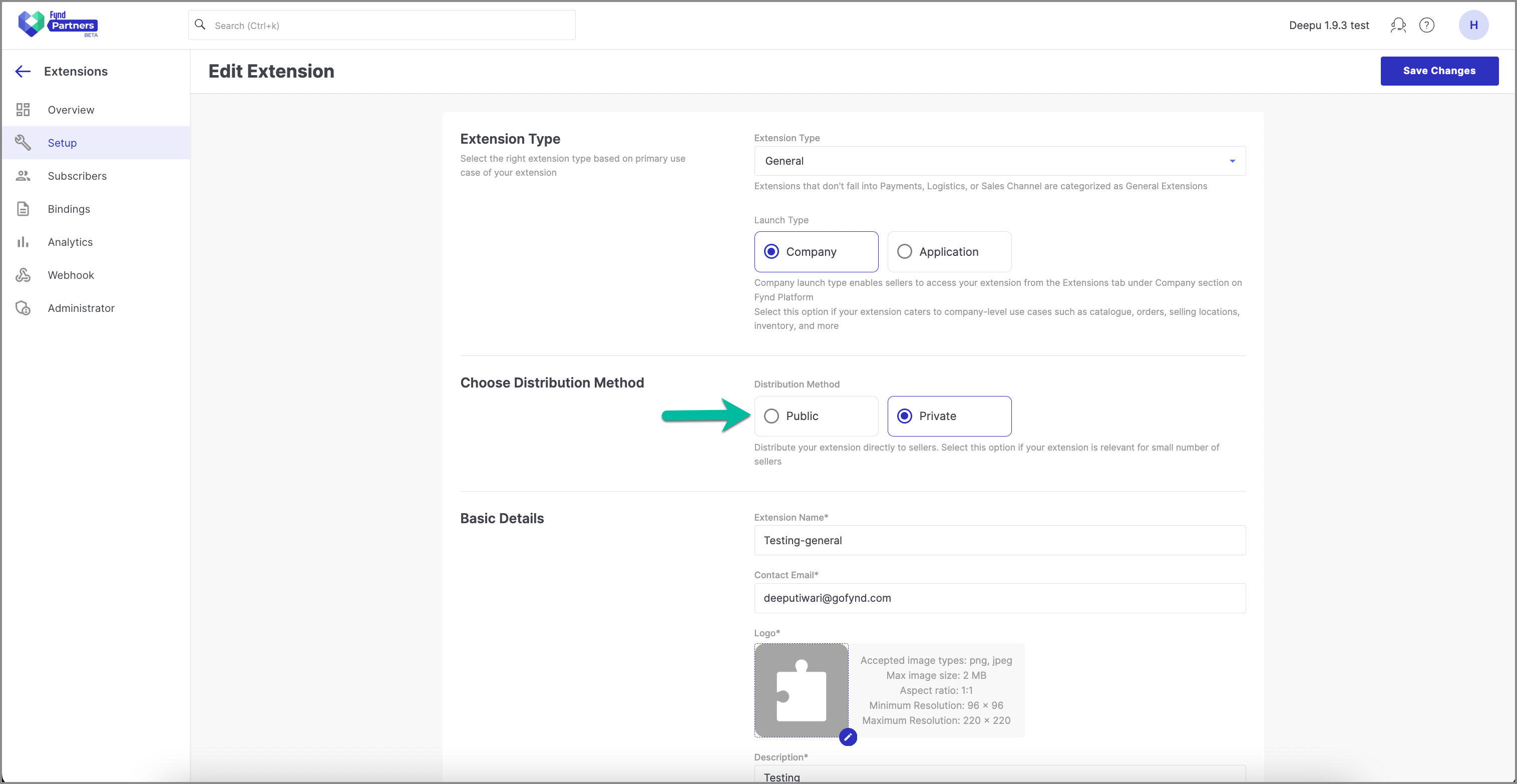Open the support headset icon
The height and width of the screenshot is (784, 1517).
1398,26
